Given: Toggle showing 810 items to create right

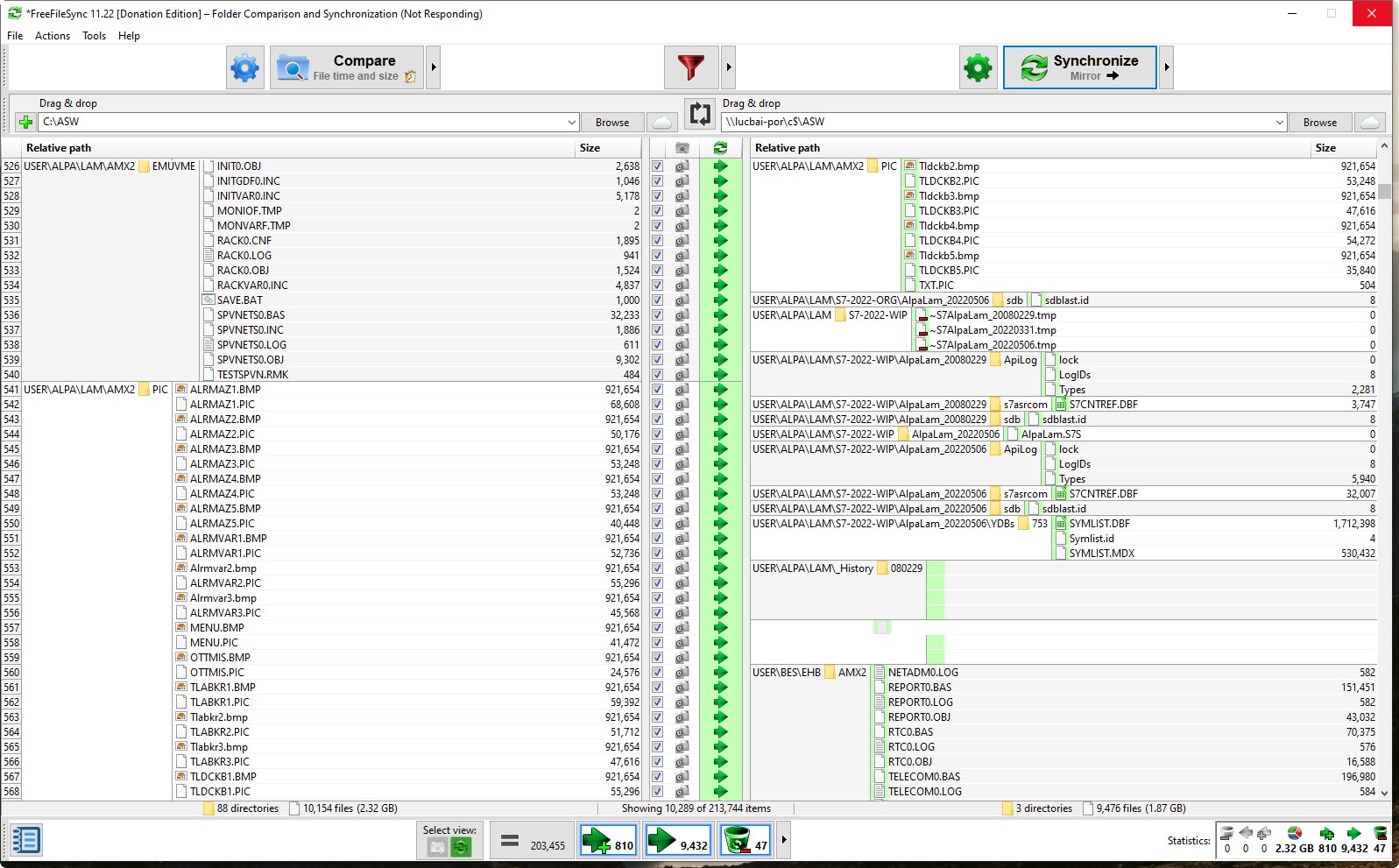Looking at the screenshot, I should coord(608,841).
